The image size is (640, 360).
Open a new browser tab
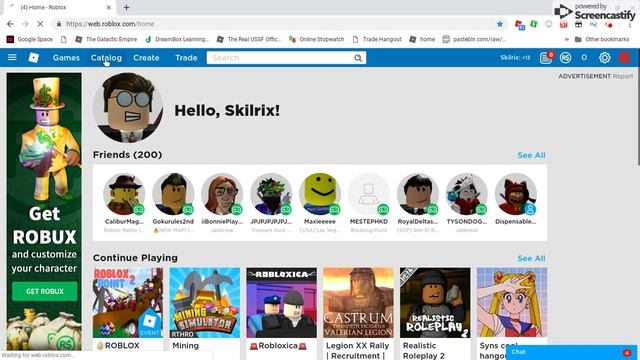point(127,7)
